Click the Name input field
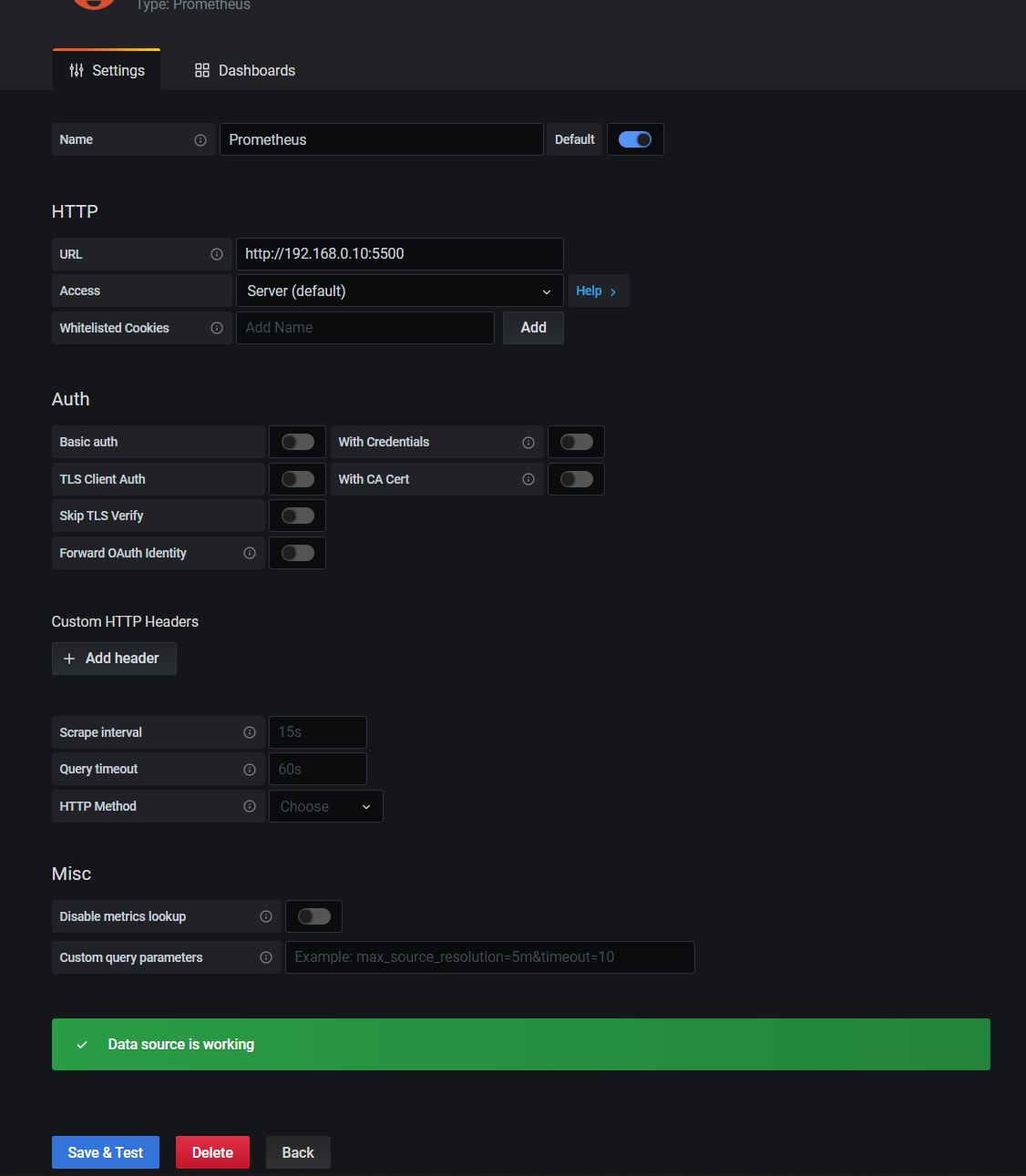Screen dimensions: 1026x1176 pos(382,139)
